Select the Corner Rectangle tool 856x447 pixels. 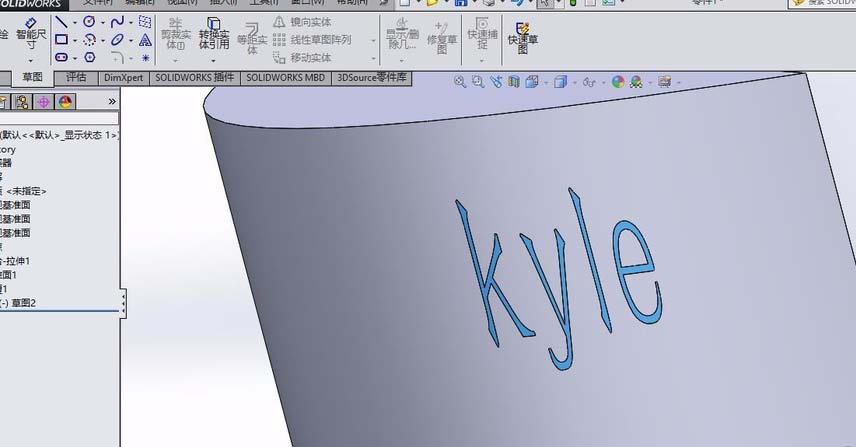tap(62, 40)
